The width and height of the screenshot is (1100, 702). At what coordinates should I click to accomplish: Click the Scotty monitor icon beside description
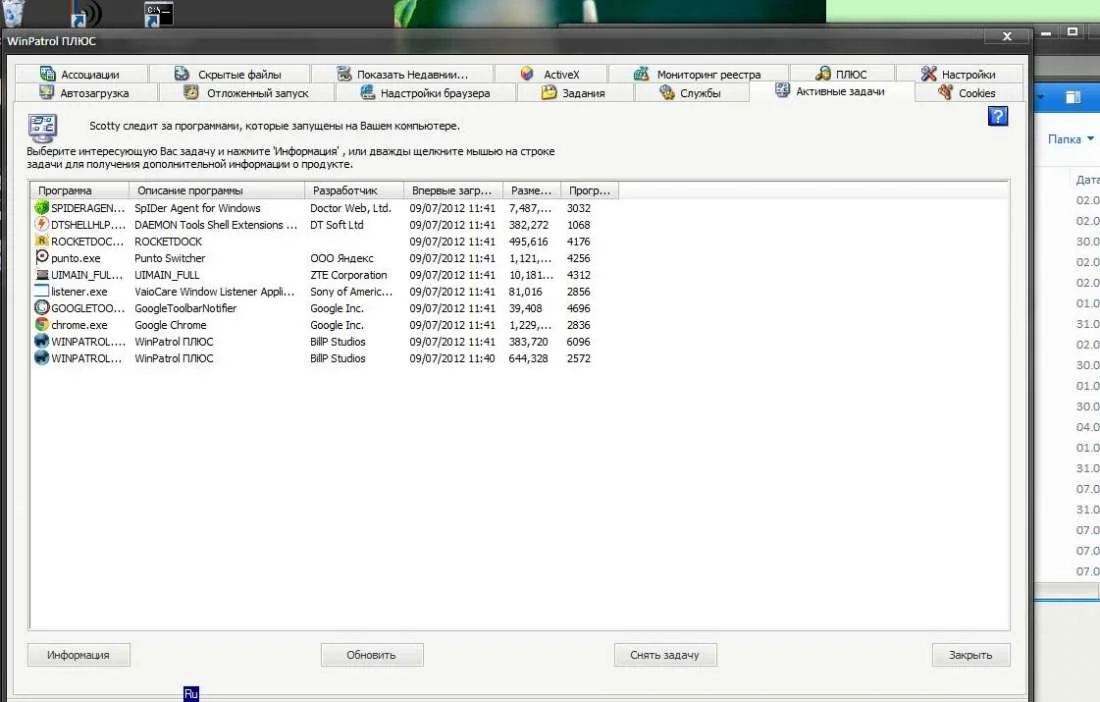42,128
